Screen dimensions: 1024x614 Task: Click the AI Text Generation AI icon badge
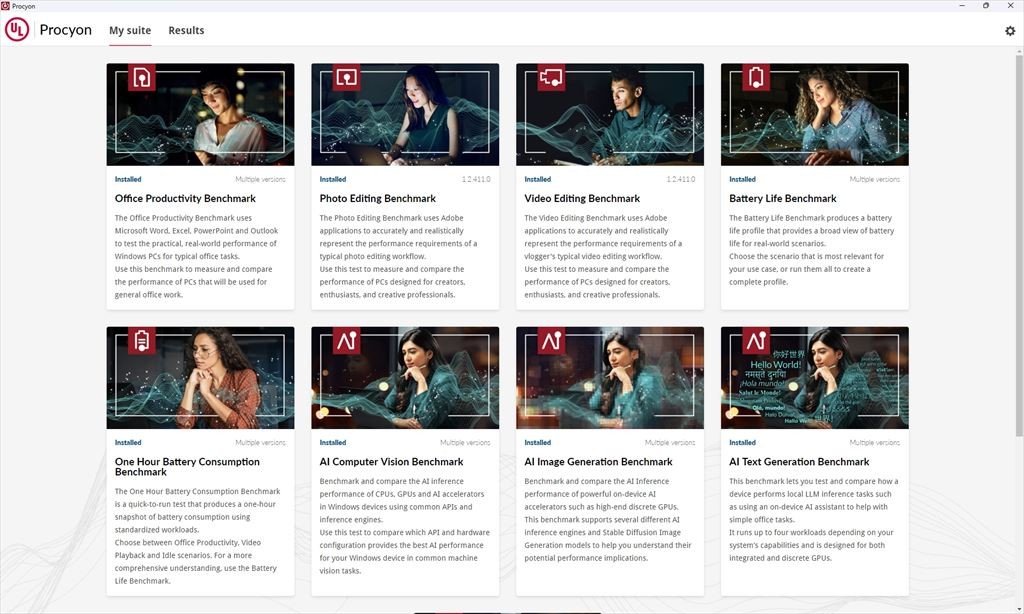(756, 340)
